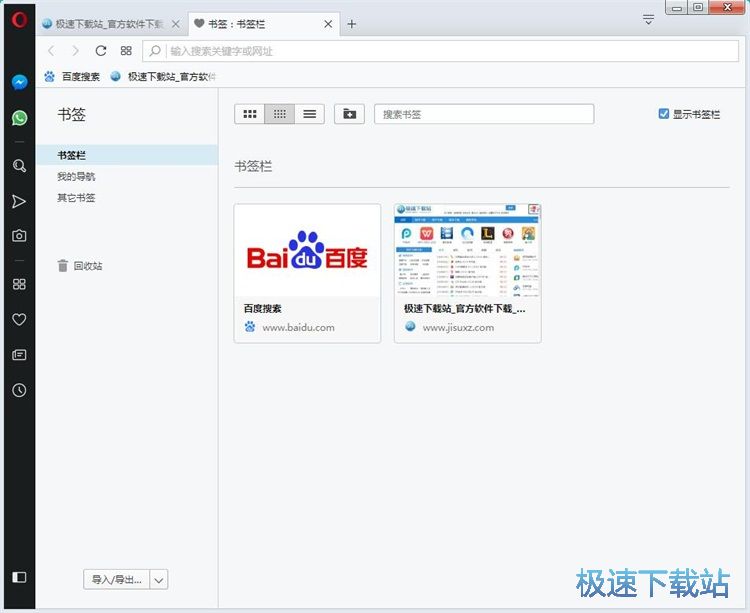The image size is (750, 613).
Task: Open history clock icon in sidebar
Action: coord(19,390)
